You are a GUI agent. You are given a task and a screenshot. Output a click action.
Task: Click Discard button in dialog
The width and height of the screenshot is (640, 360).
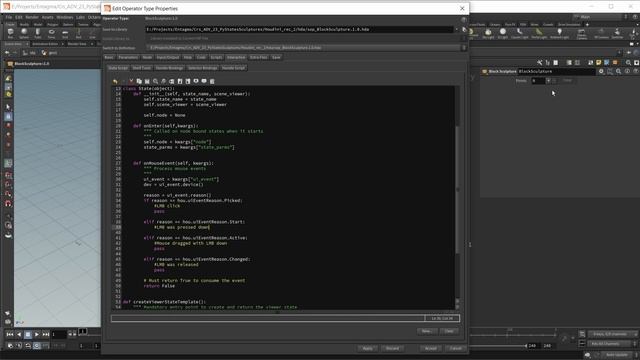coord(392,349)
